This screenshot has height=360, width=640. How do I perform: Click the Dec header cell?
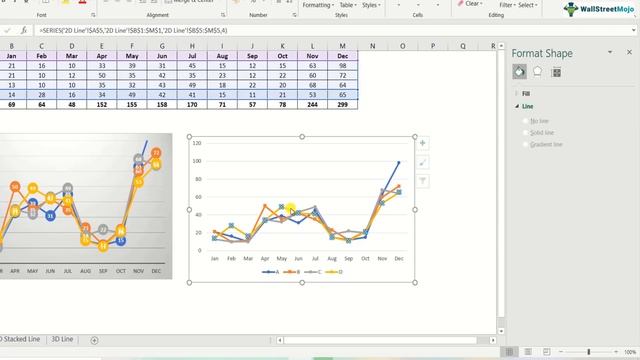pos(342,56)
